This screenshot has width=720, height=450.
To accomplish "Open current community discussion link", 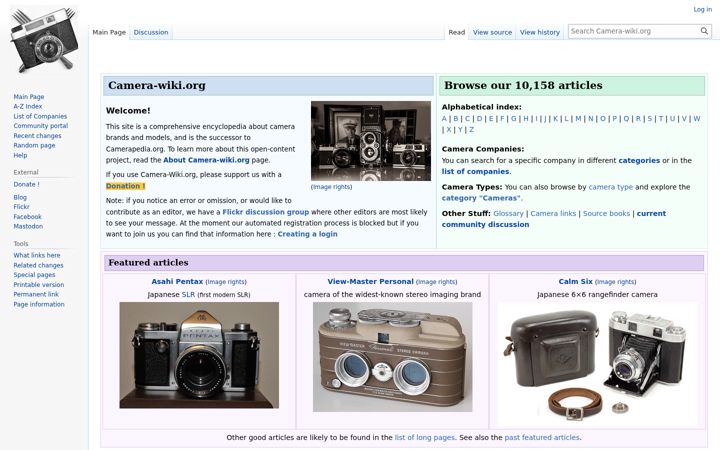I will (x=554, y=219).
